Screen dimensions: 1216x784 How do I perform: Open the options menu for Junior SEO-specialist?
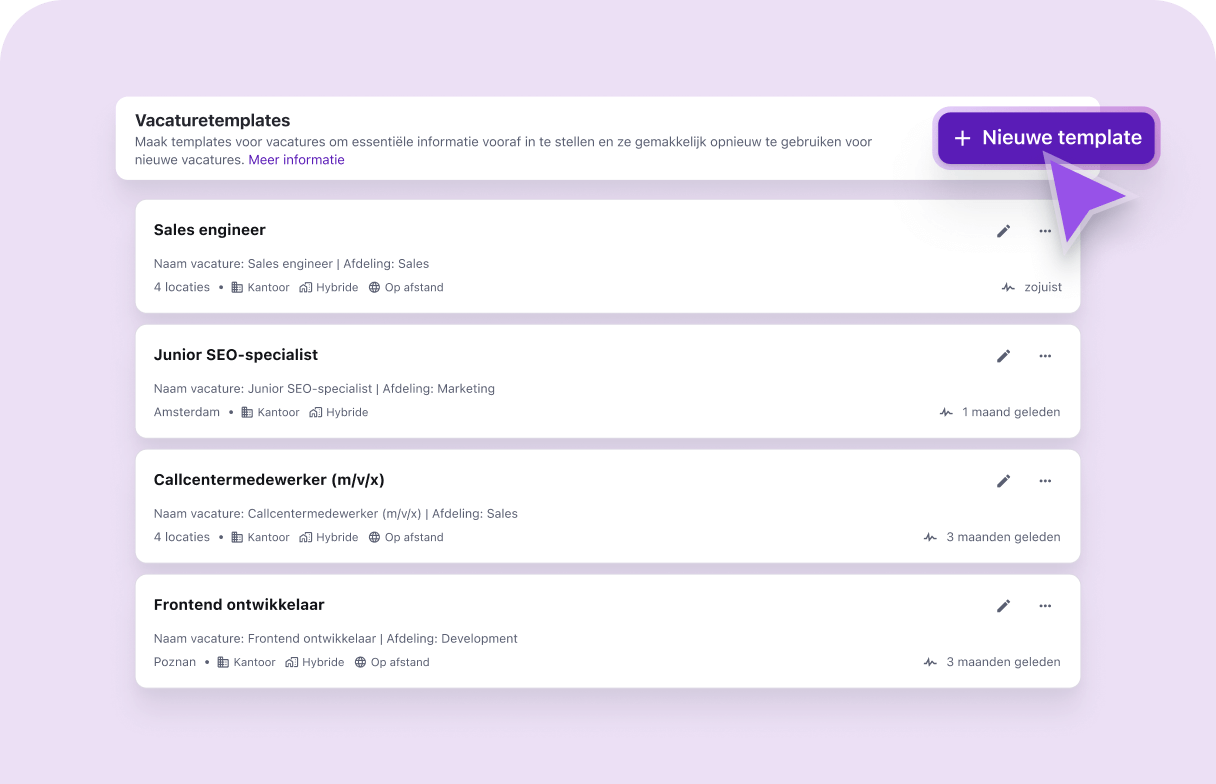click(x=1045, y=356)
